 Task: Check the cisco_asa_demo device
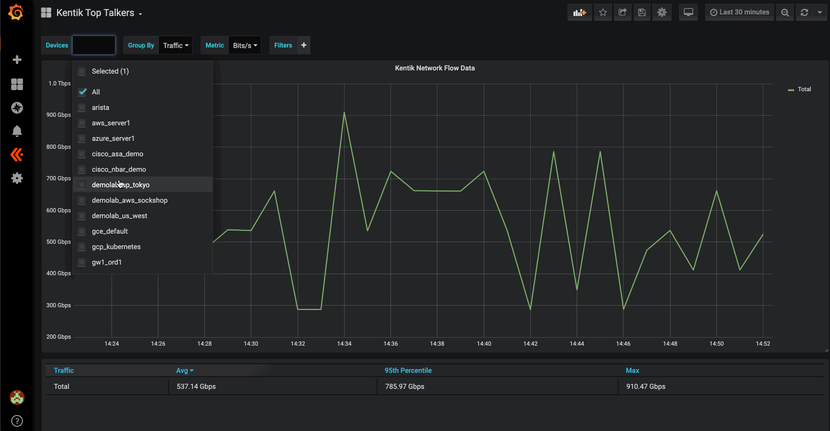82,154
